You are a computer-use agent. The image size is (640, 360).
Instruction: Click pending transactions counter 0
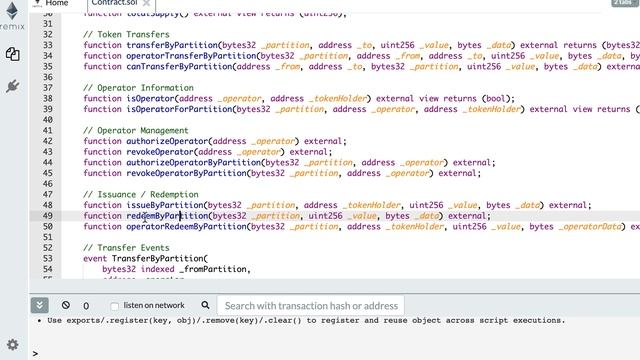tap(86, 306)
